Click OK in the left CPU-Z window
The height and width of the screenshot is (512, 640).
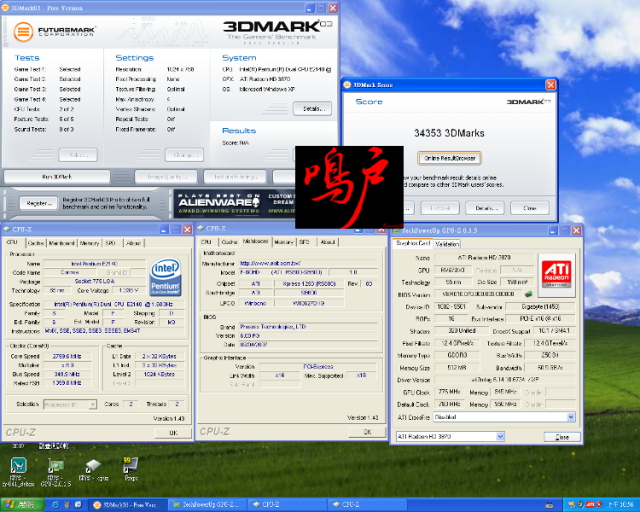pos(173,433)
